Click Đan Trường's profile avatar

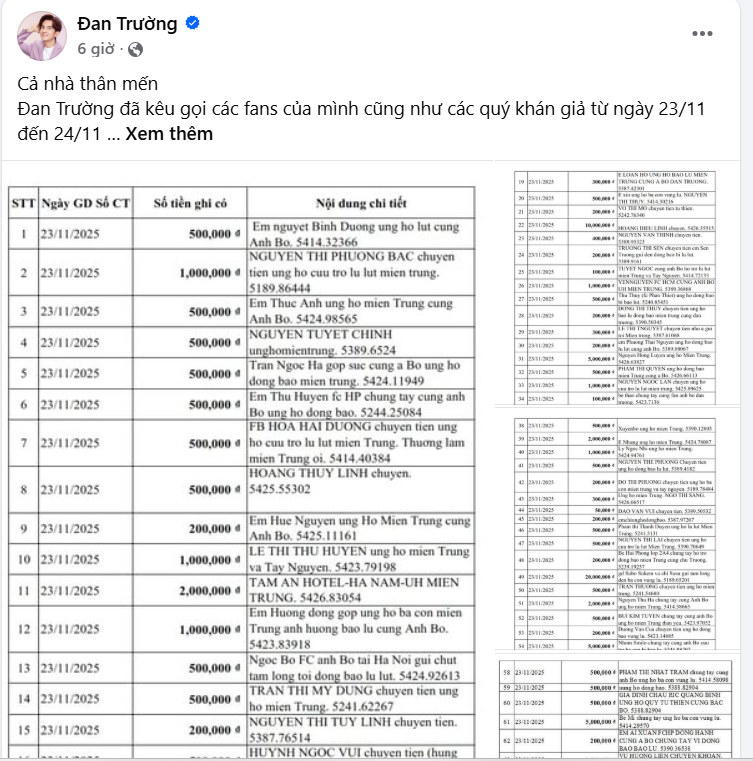(x=39, y=34)
